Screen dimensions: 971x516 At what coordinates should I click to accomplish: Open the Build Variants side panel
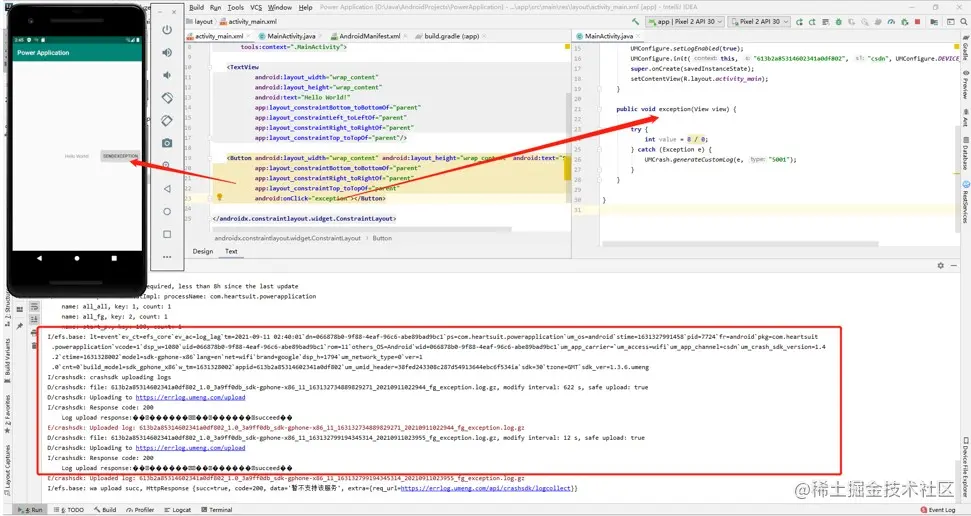click(x=7, y=362)
